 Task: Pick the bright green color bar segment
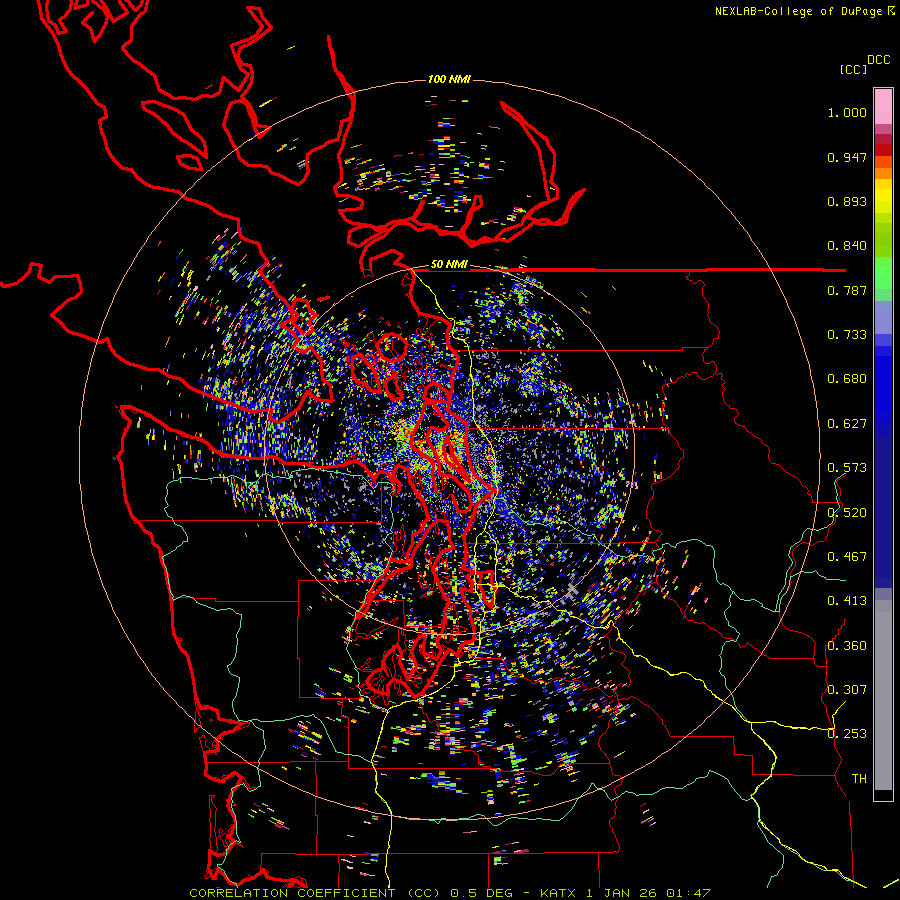(883, 273)
